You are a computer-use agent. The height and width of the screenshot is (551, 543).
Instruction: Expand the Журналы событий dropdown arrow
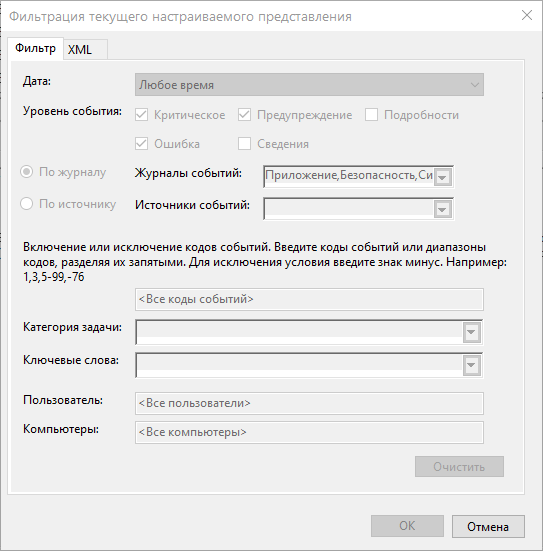[x=442, y=177]
